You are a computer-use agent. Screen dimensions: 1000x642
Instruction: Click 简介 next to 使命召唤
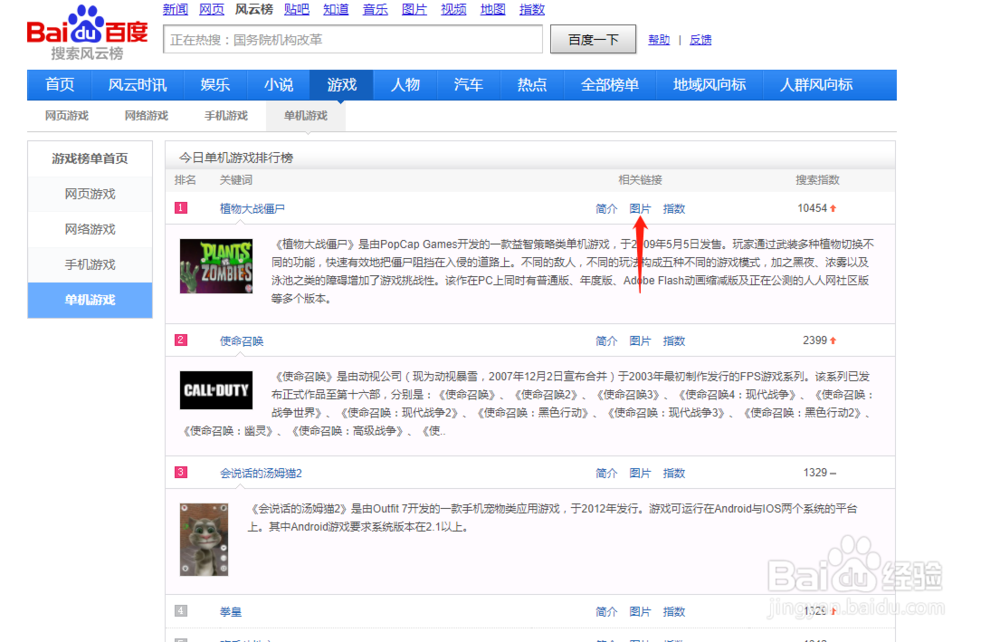[x=605, y=340]
